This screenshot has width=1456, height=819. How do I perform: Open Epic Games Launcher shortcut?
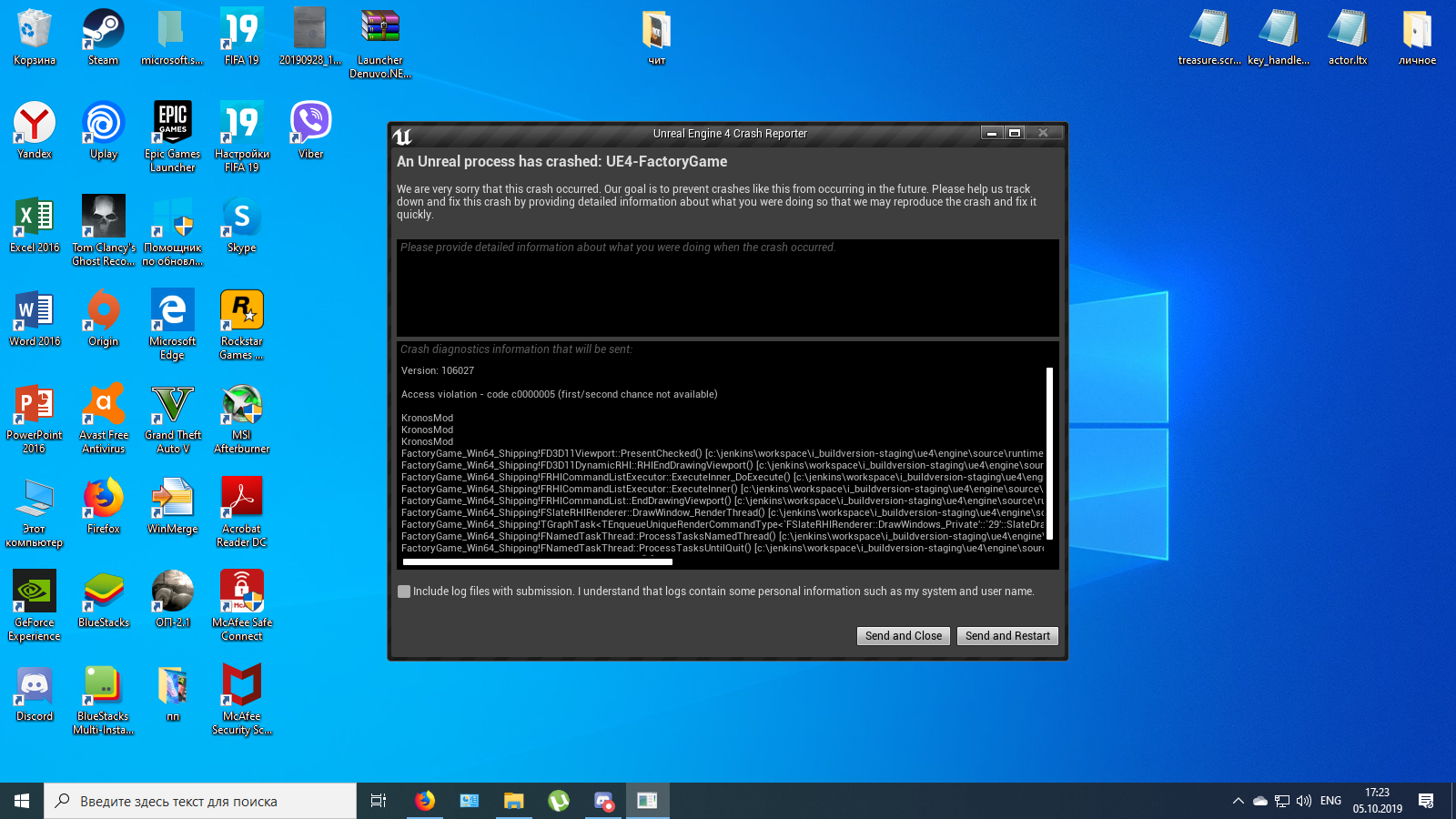click(172, 136)
